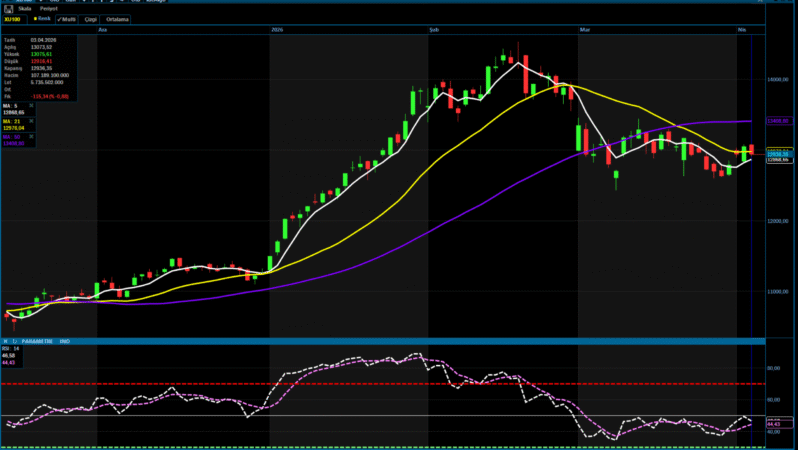Remove the MA 5 indicator with its X

click(x=31, y=106)
